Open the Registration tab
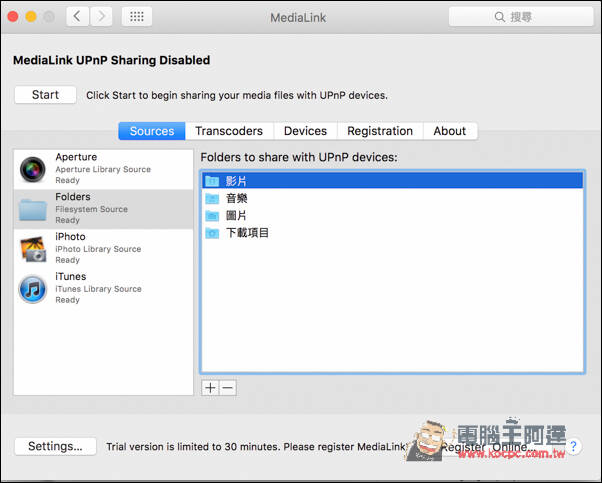The height and width of the screenshot is (483, 602). pyautogui.click(x=380, y=131)
